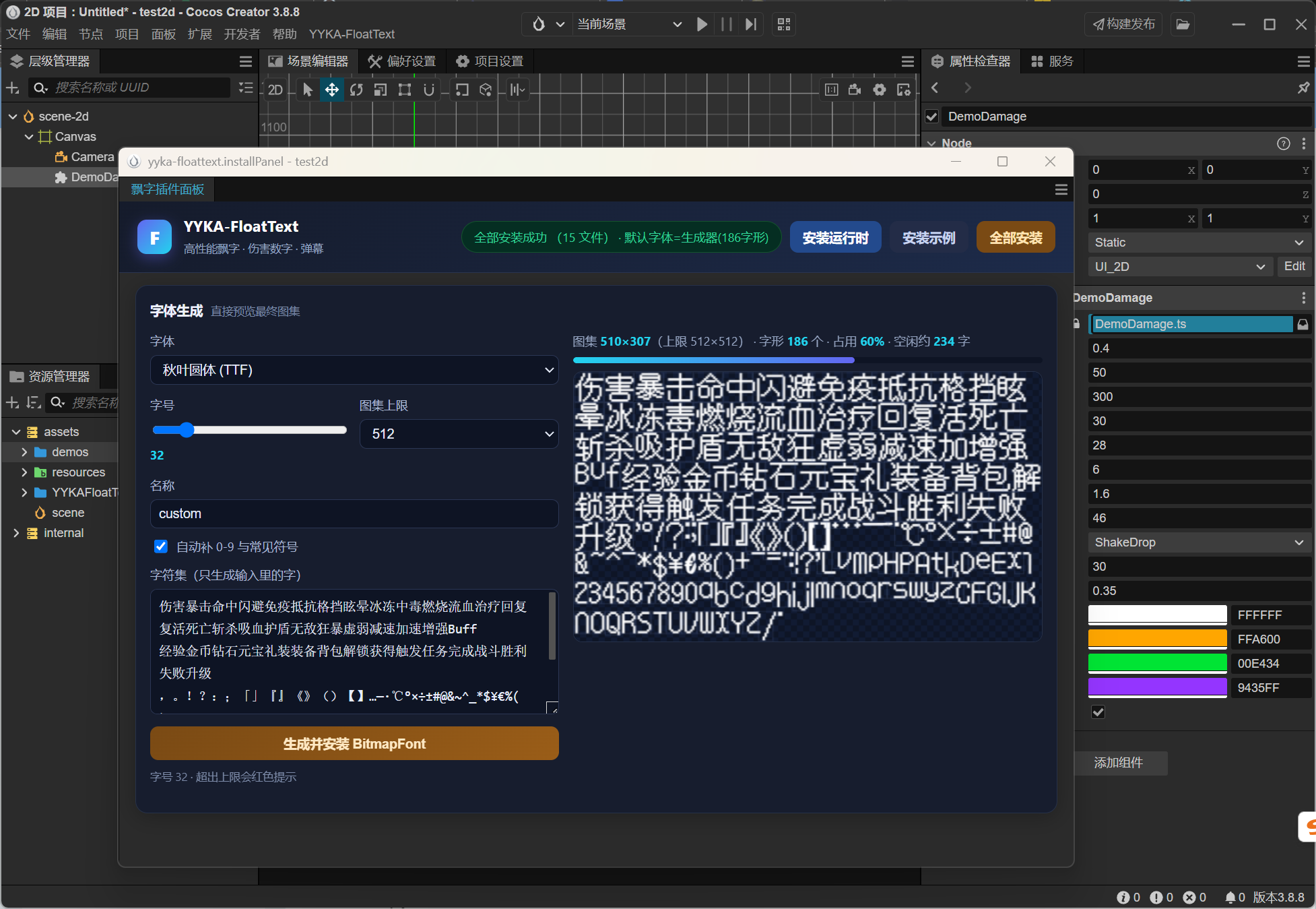Select the move tool in scene editor toolbar

point(331,90)
